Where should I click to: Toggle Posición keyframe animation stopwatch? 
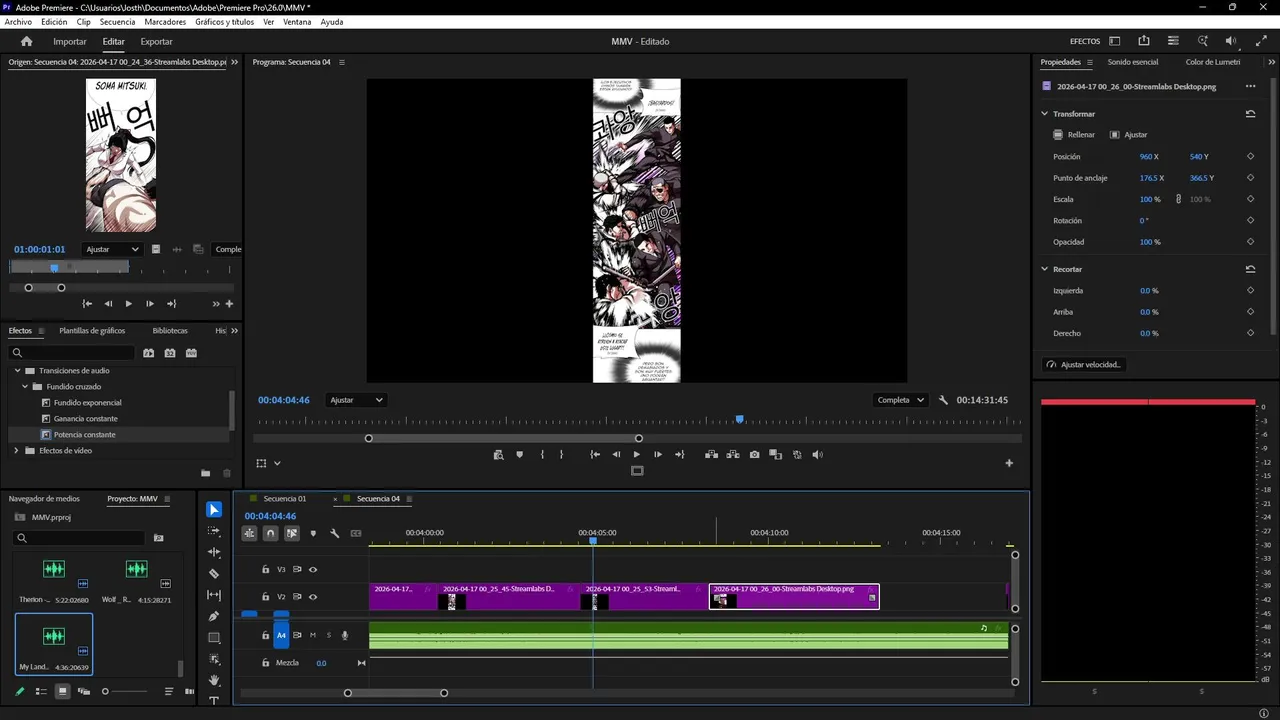pos(1250,157)
